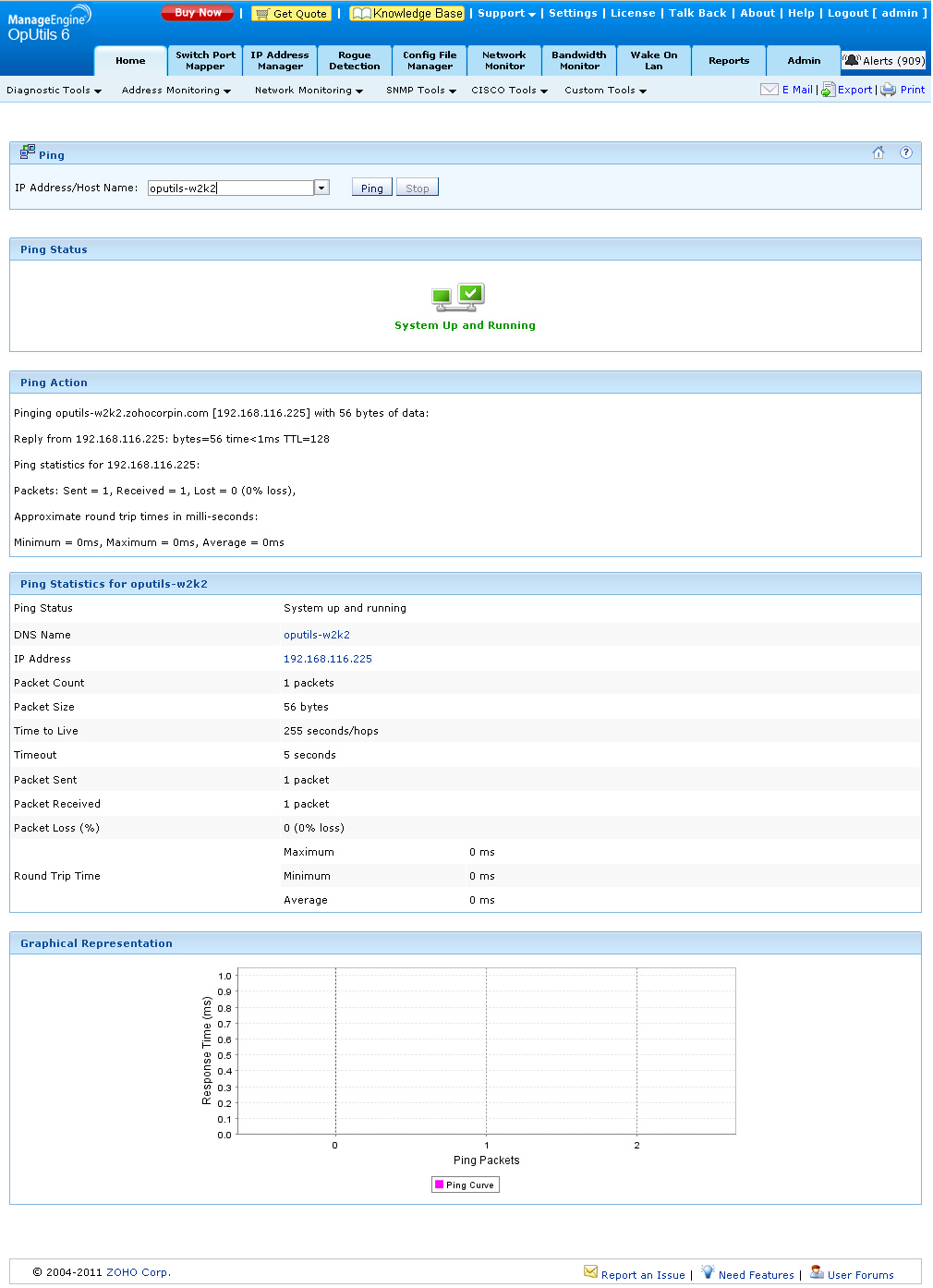This screenshot has width=933, height=1288.
Task: Click the IP Address/Host Name input field
Action: pos(230,188)
